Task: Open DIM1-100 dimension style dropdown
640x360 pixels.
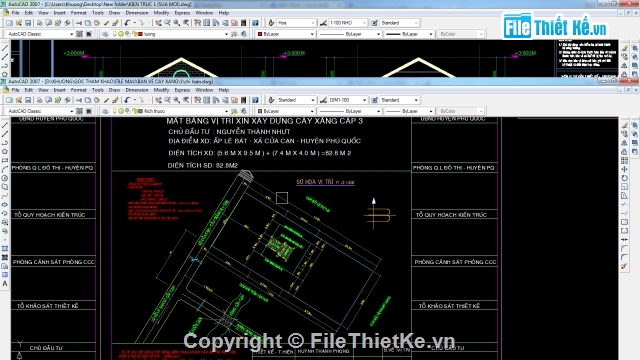Action: [364, 100]
